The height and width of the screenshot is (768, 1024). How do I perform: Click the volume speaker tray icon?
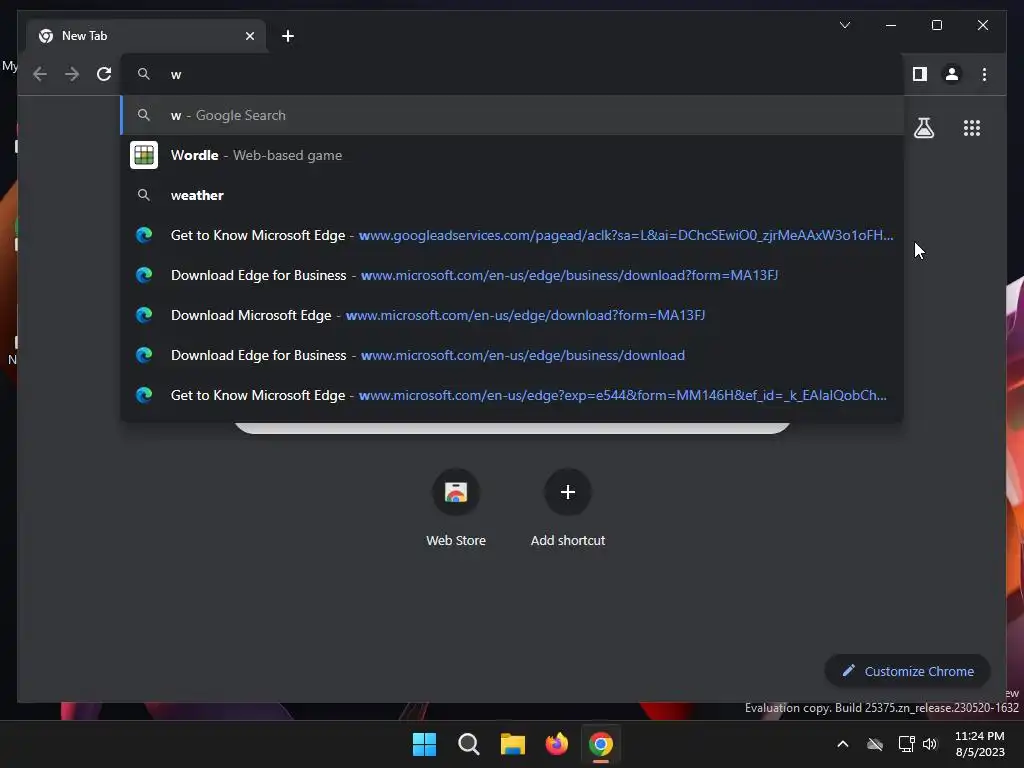click(x=930, y=744)
